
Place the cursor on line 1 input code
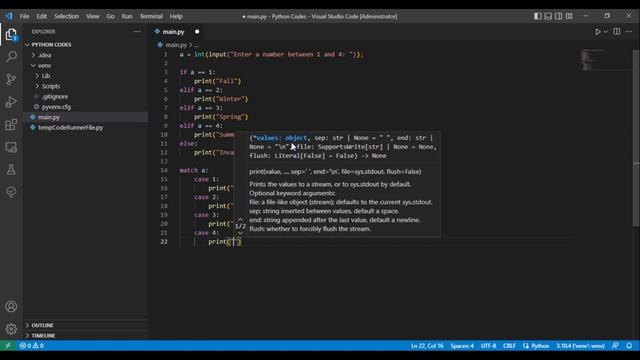click(x=271, y=54)
